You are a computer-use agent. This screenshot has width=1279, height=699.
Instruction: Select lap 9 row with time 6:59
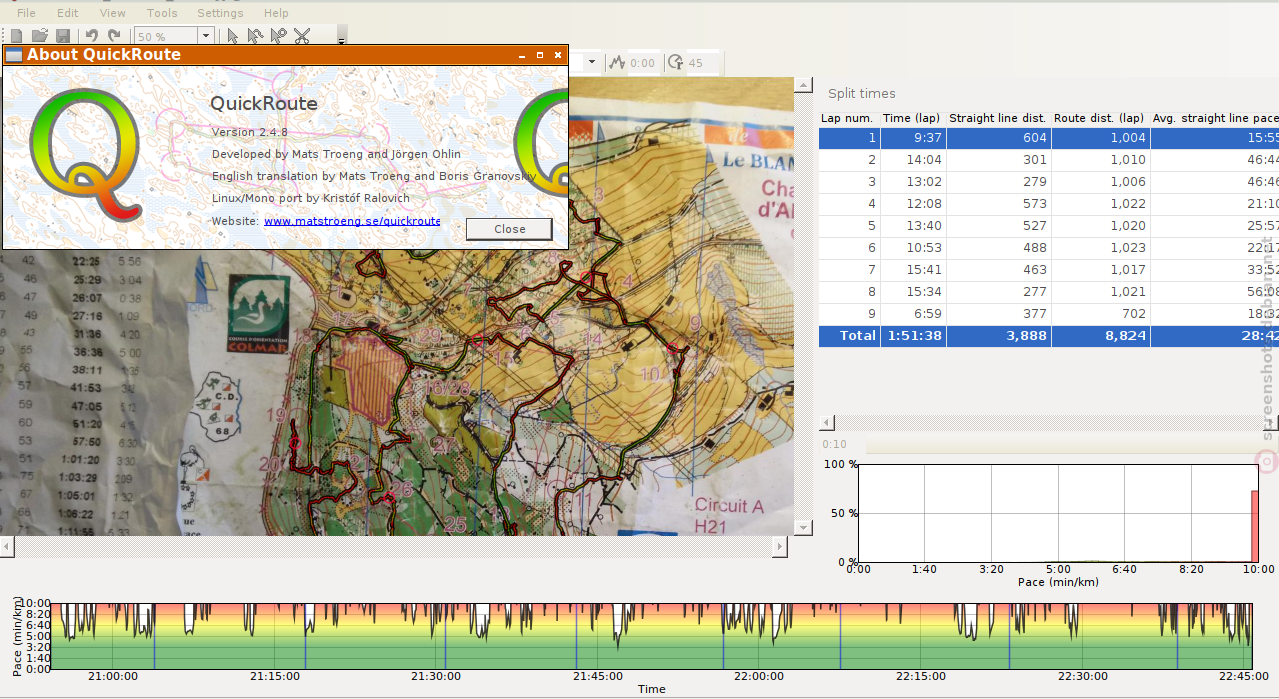[1049, 314]
